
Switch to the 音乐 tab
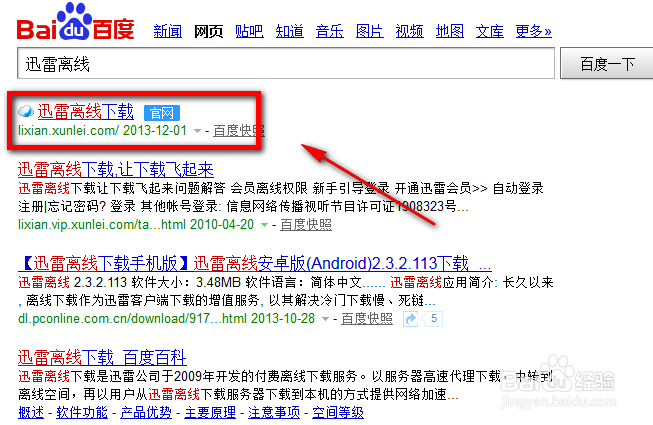[x=329, y=31]
